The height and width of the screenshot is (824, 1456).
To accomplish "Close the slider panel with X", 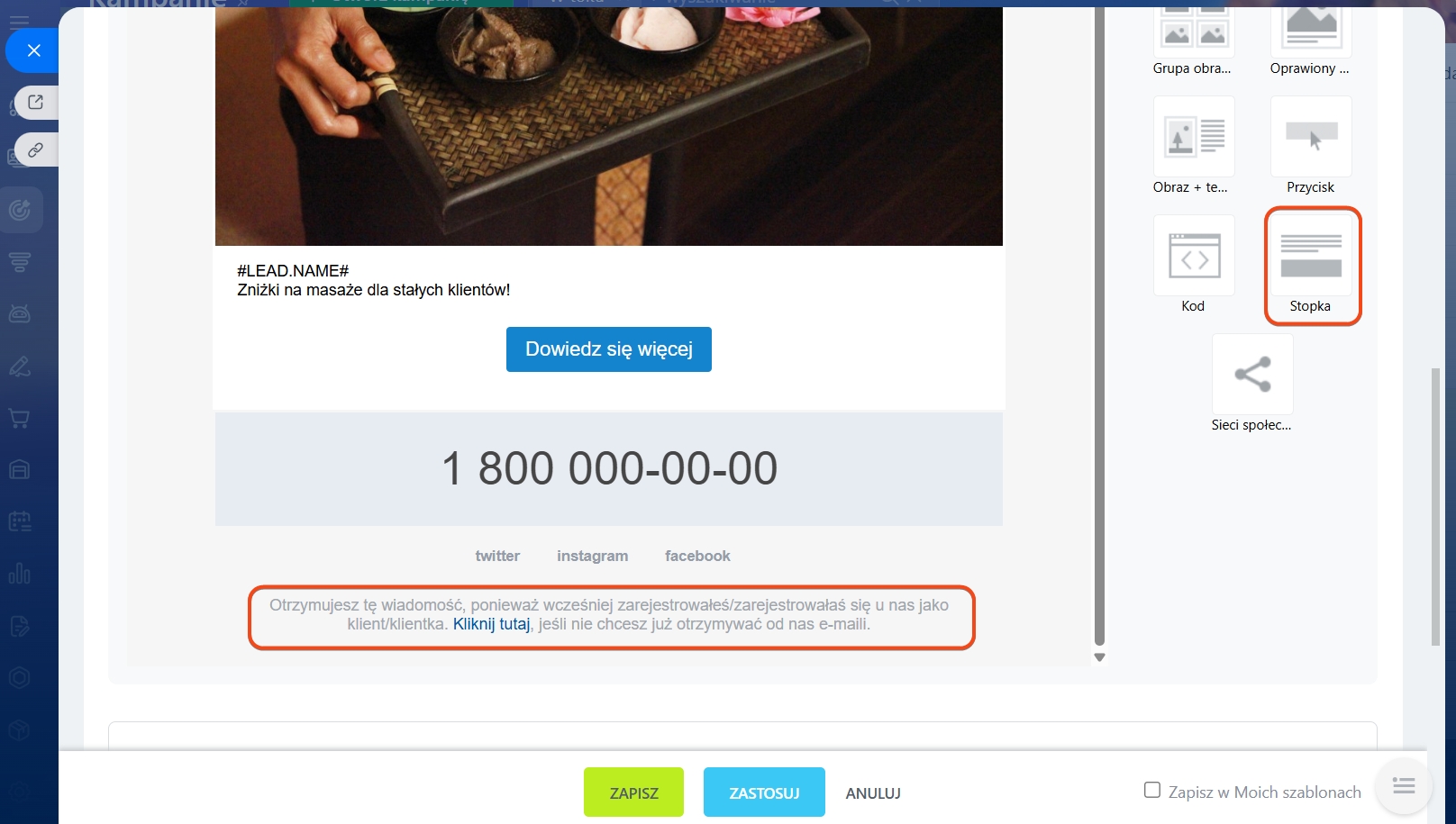I will (x=34, y=50).
